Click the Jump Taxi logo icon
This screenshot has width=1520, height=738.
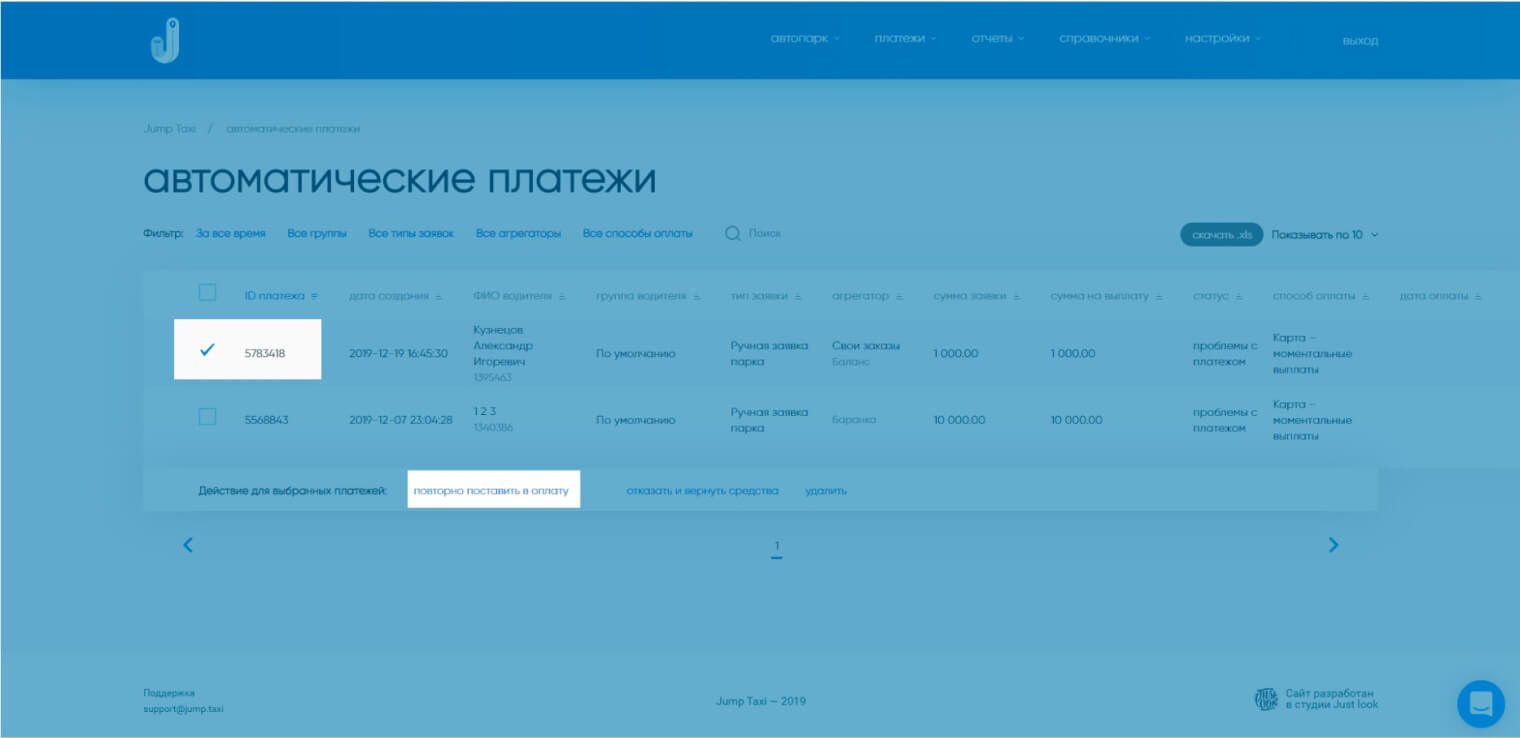click(164, 41)
